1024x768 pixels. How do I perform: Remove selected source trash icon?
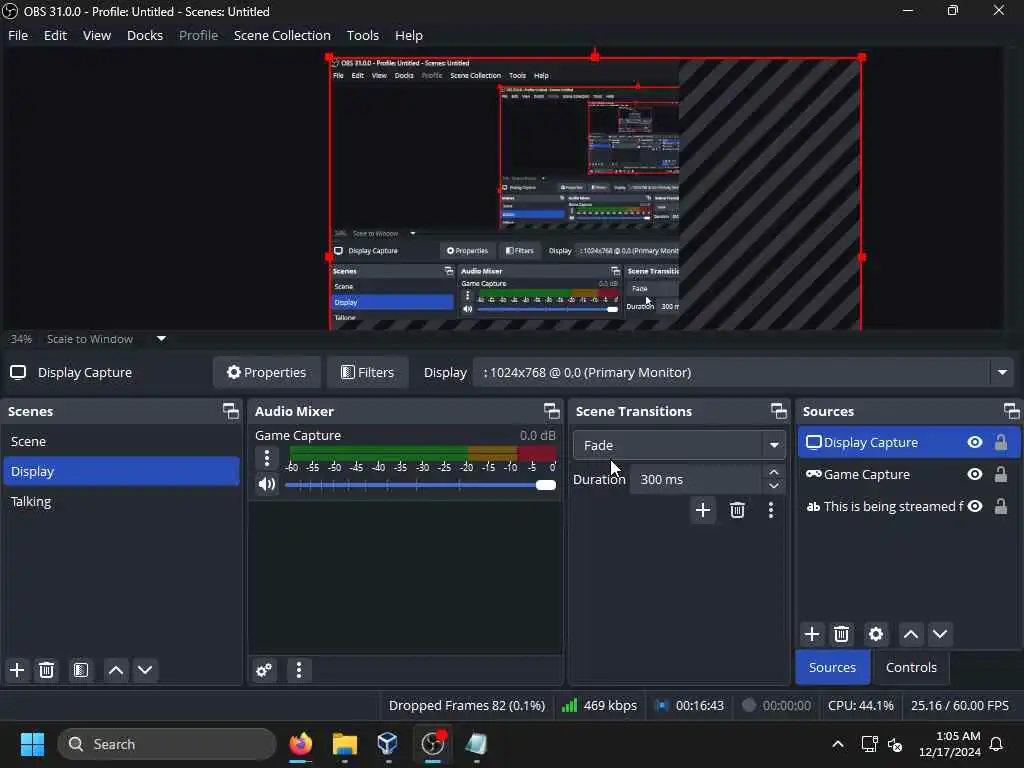(x=841, y=634)
